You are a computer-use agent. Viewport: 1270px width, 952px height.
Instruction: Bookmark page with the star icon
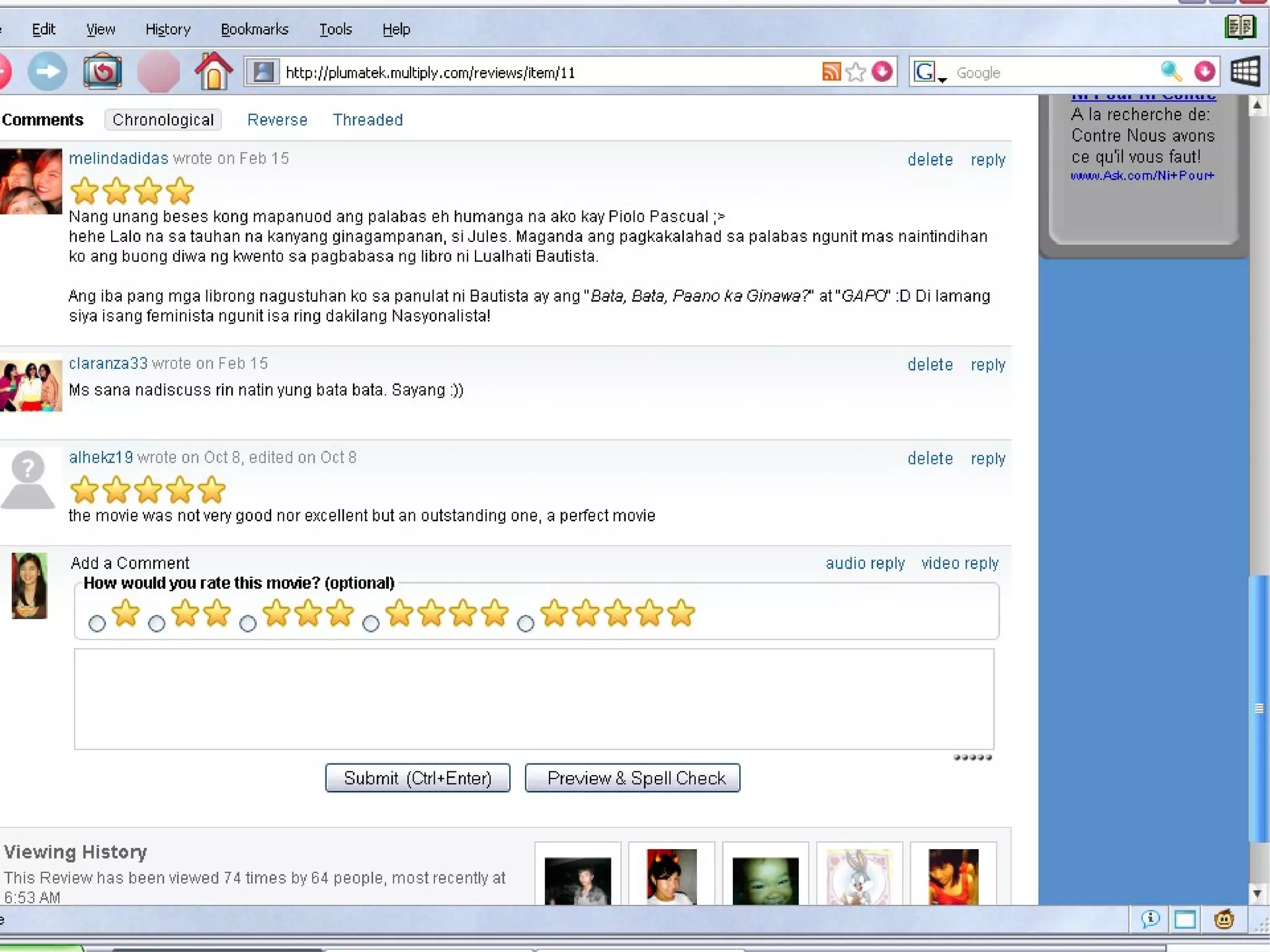pyautogui.click(x=856, y=72)
